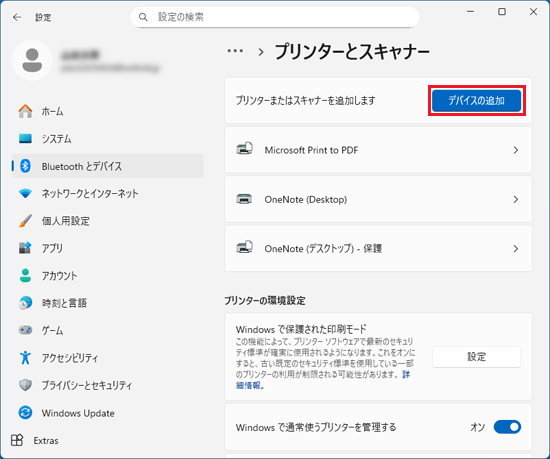Image resolution: width=550 pixels, height=459 pixels.
Task: Click the 時刻と言語 globe clock icon
Action: [25, 303]
